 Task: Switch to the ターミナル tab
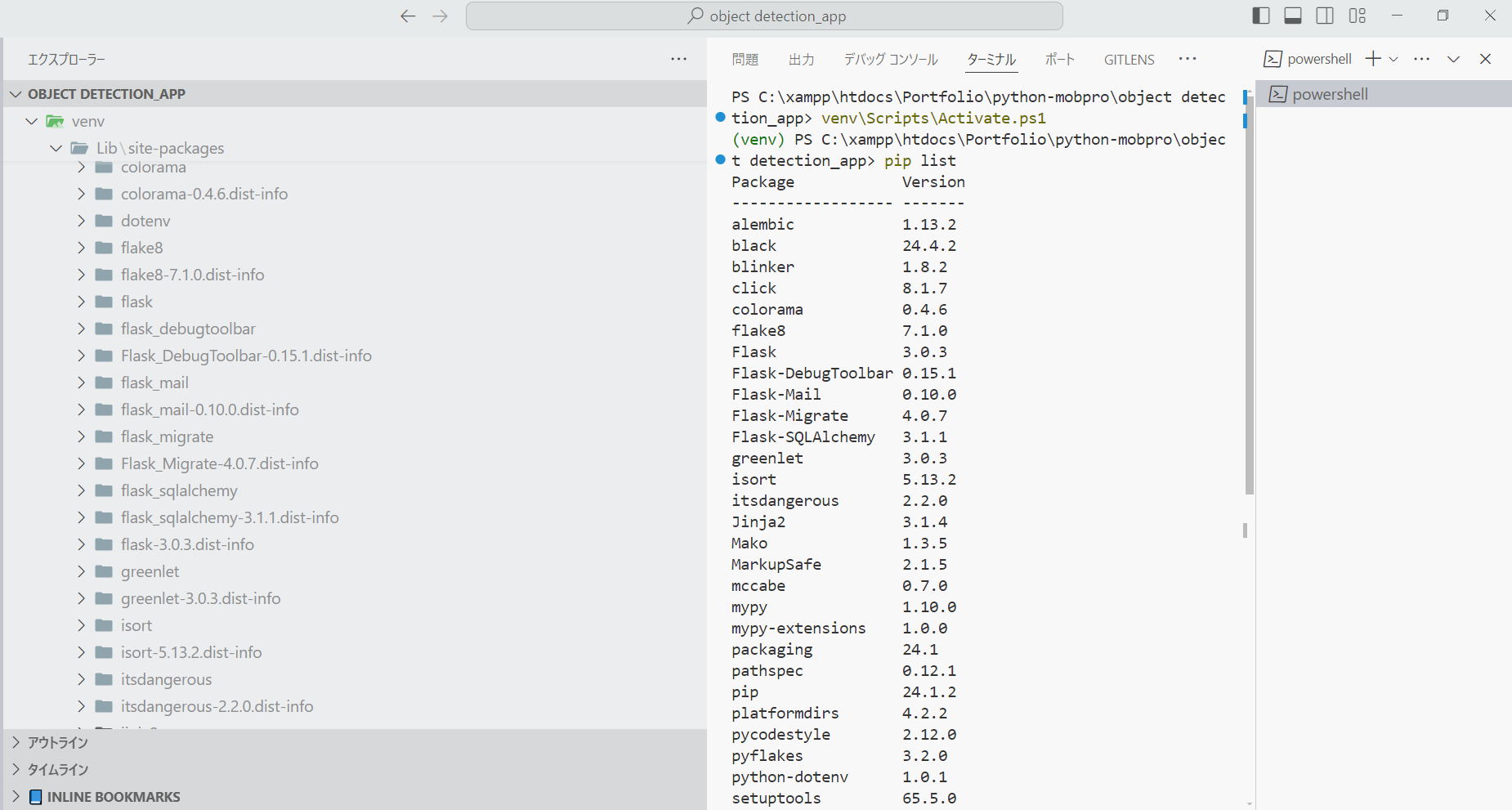click(991, 59)
